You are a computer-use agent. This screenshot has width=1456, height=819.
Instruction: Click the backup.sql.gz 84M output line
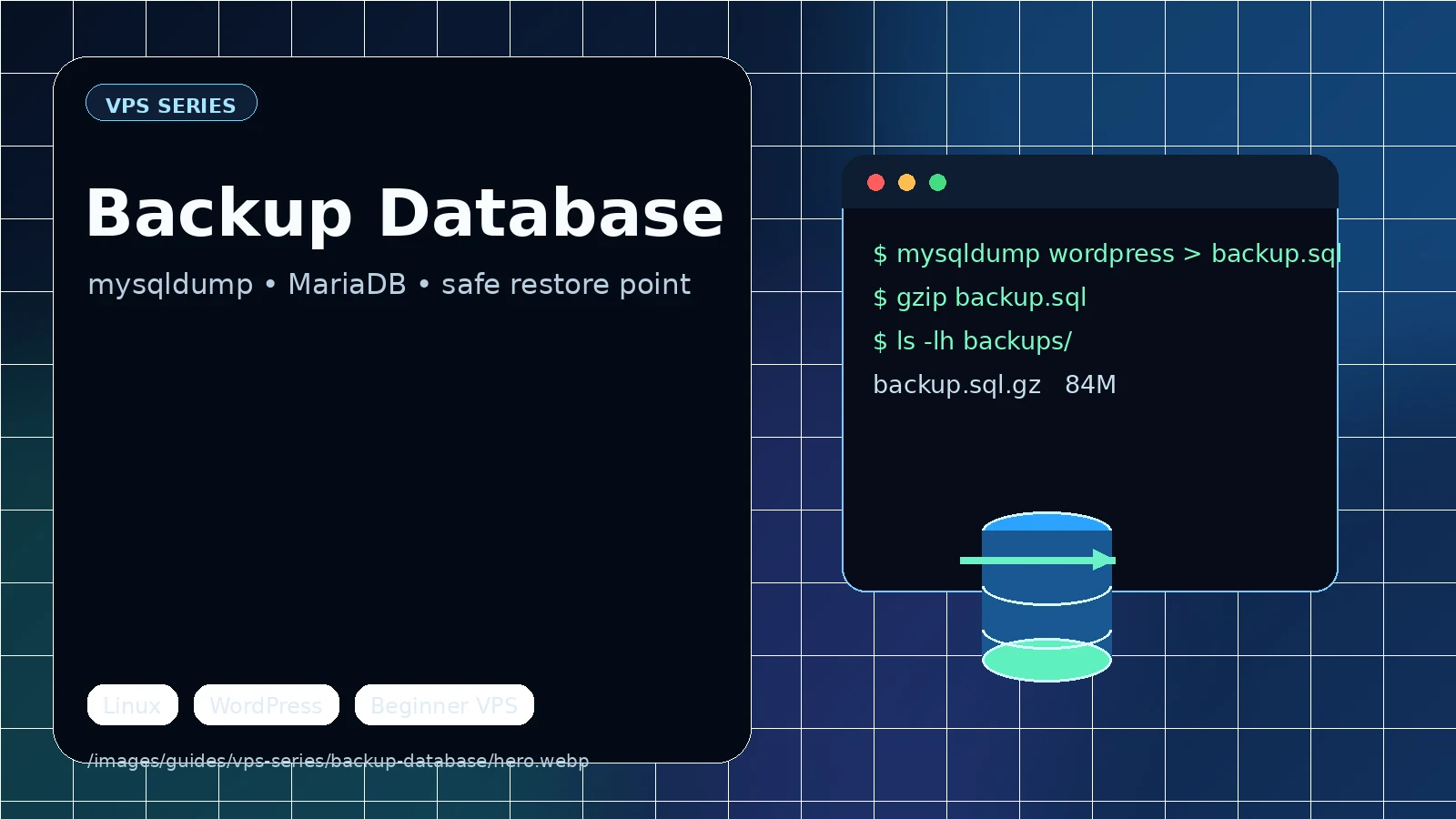tap(995, 385)
